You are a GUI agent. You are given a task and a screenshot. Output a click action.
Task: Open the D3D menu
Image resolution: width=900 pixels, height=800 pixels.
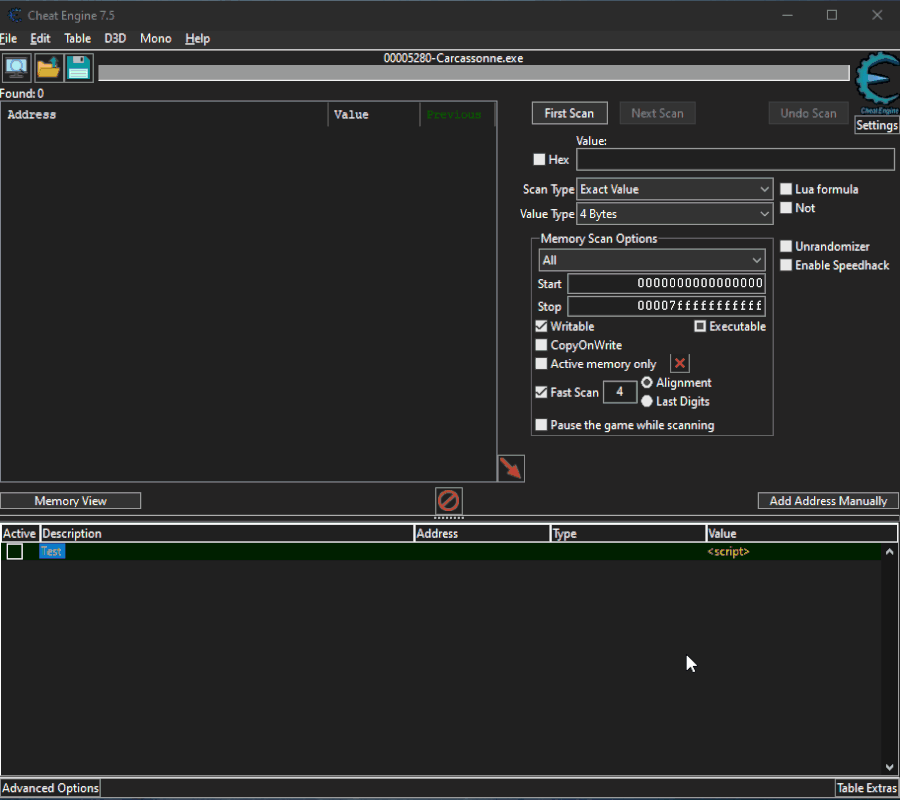(x=115, y=38)
